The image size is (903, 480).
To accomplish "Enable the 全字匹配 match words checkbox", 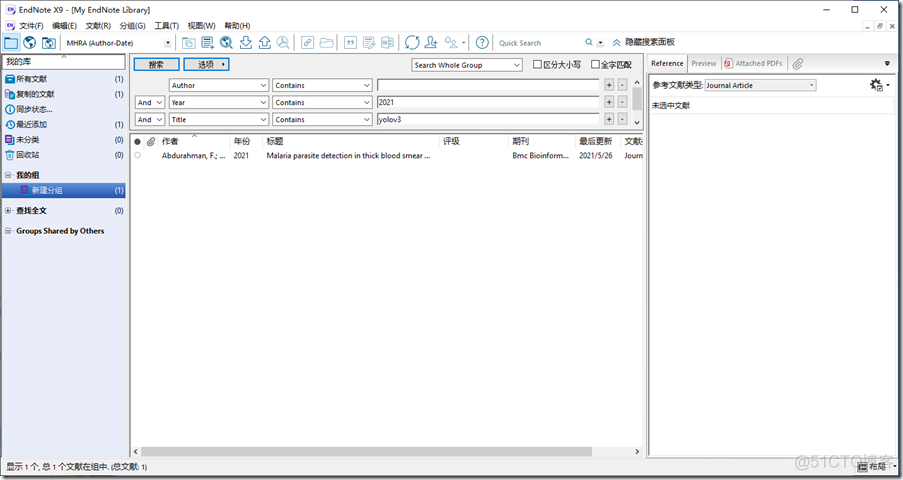I will point(596,65).
